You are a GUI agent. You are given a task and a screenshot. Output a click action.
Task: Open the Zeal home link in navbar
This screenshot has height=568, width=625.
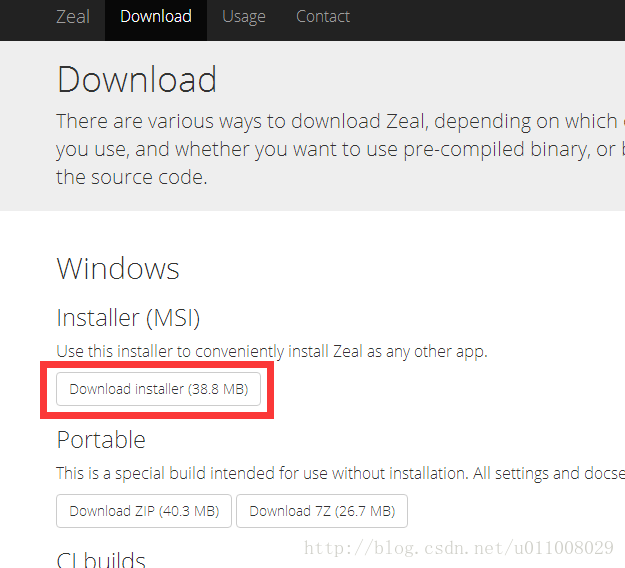point(73,17)
